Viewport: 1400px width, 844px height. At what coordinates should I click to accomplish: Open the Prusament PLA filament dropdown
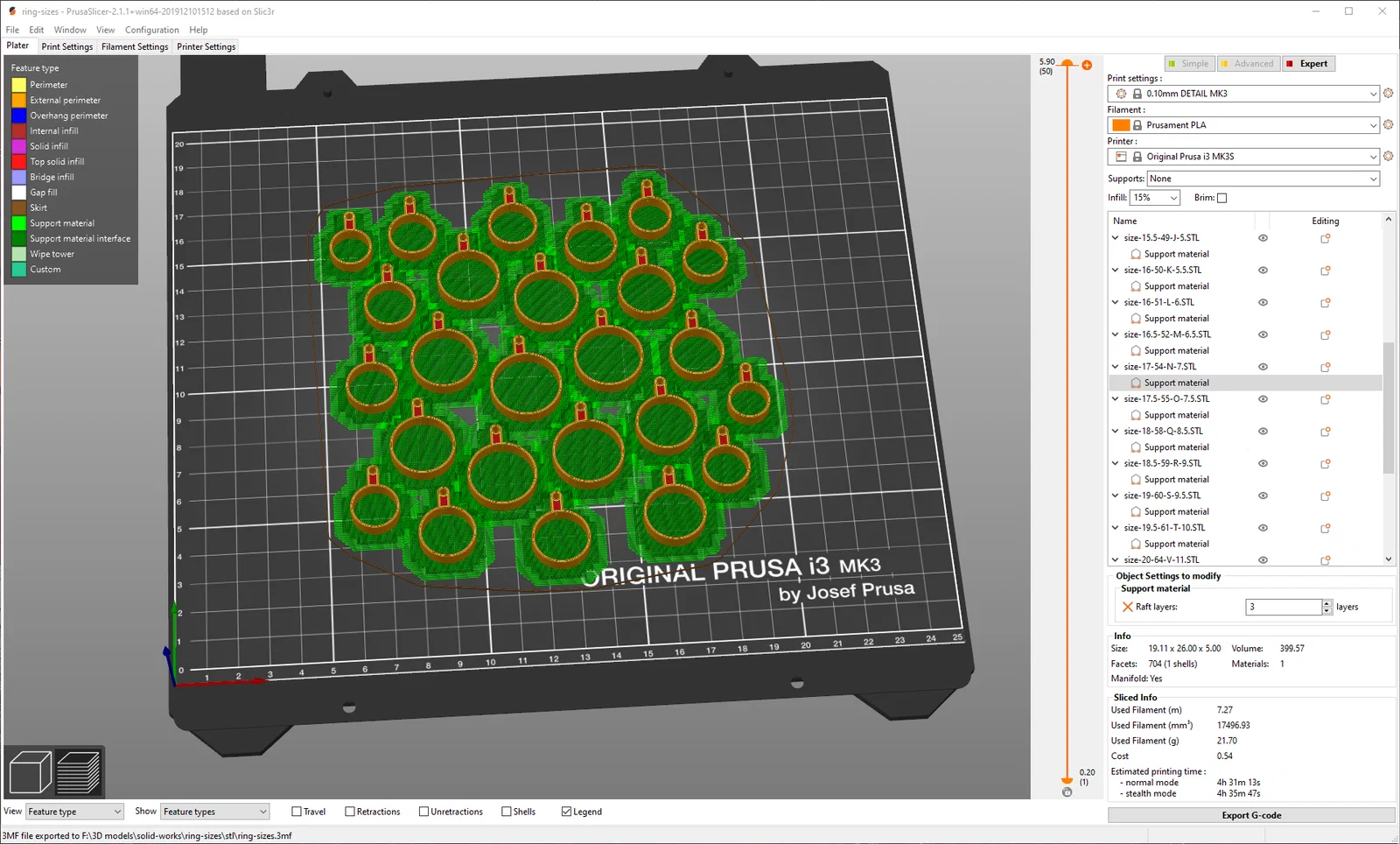pos(1243,125)
